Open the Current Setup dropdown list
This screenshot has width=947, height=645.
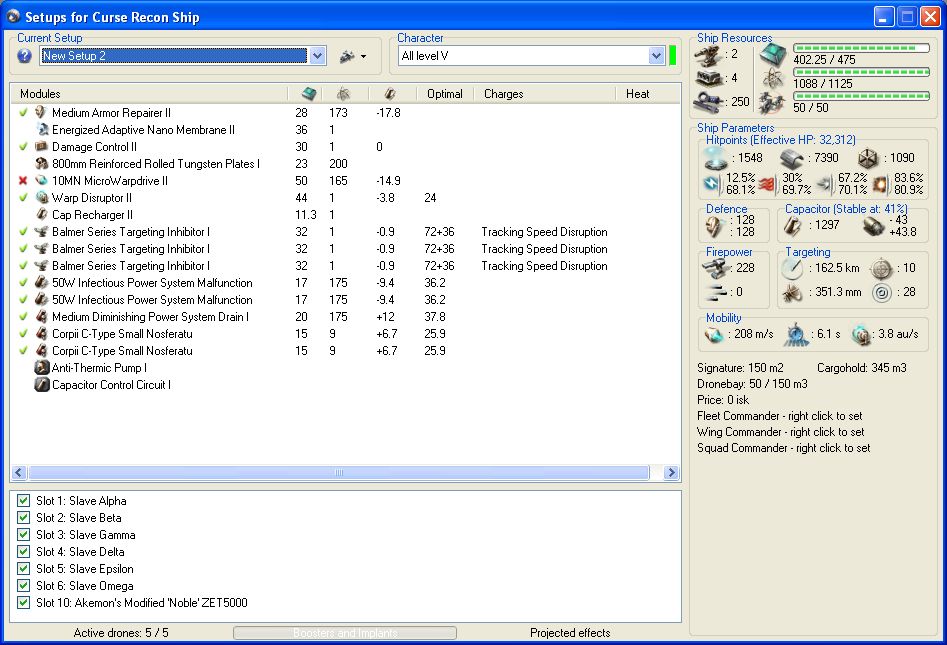click(x=318, y=56)
